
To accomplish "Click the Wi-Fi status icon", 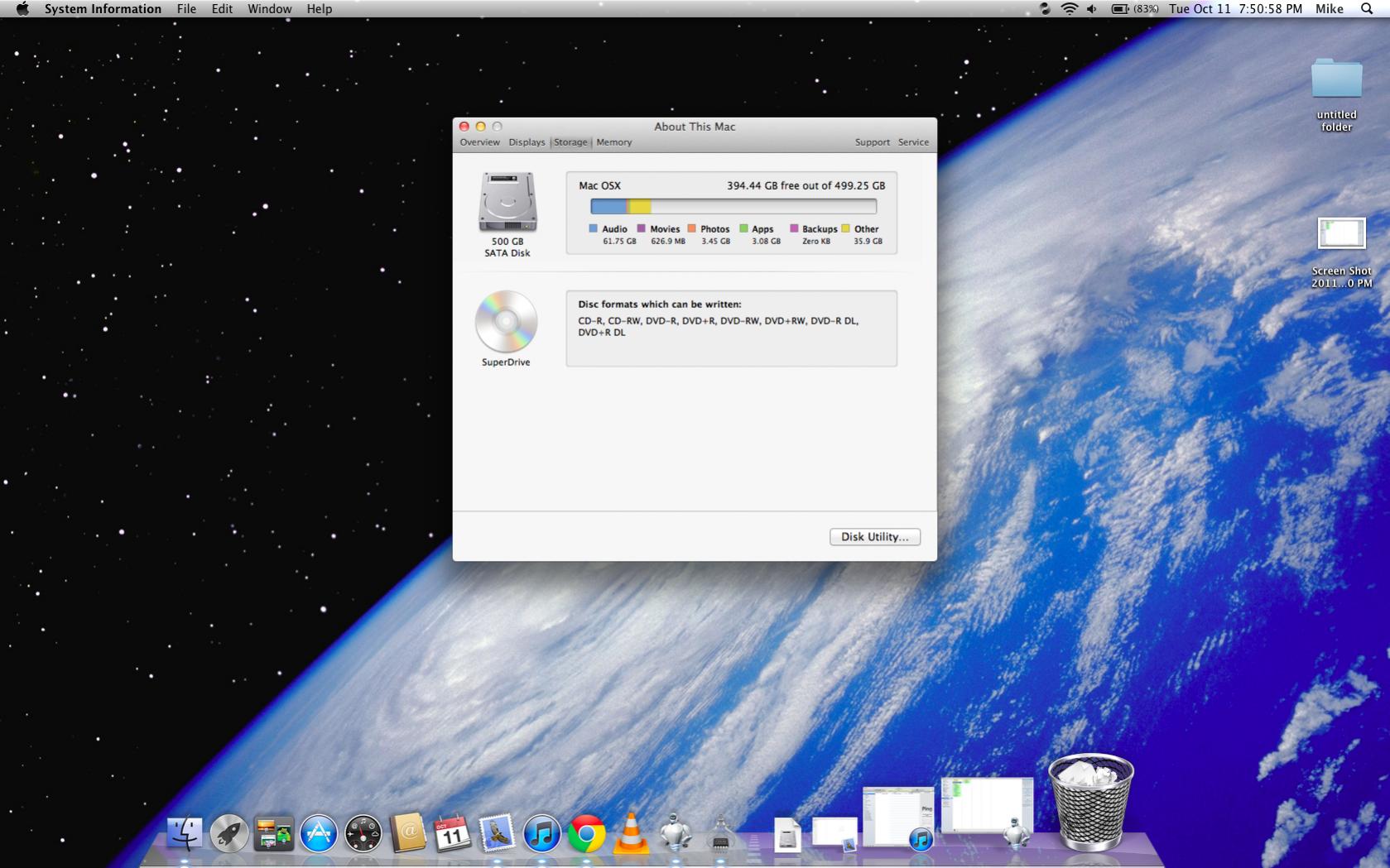I will pos(1070,8).
